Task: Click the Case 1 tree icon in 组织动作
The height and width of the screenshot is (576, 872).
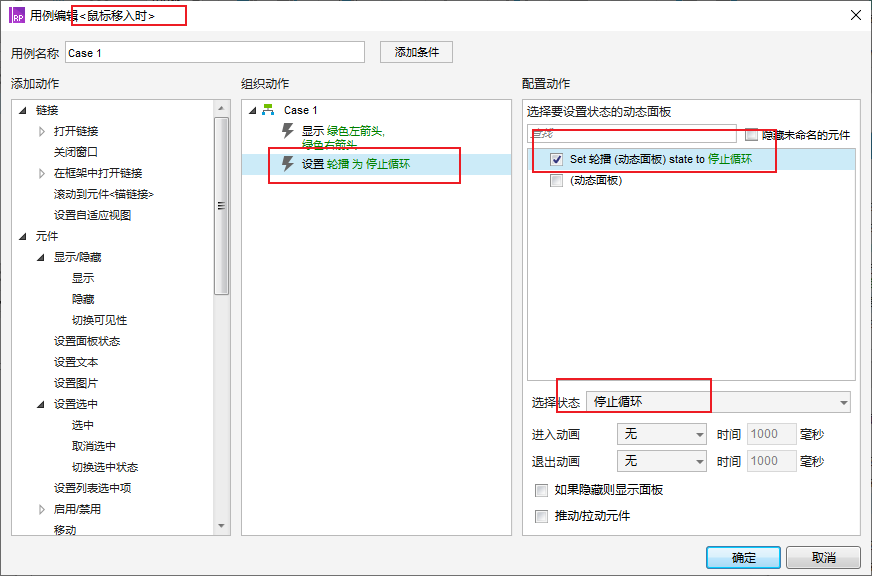Action: click(x=269, y=110)
